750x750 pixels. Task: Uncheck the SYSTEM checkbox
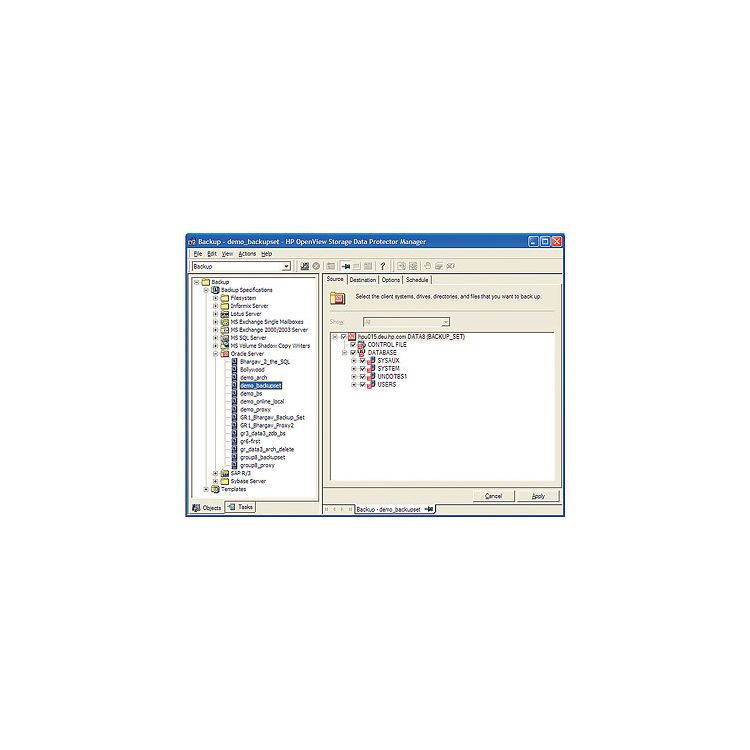tap(363, 369)
